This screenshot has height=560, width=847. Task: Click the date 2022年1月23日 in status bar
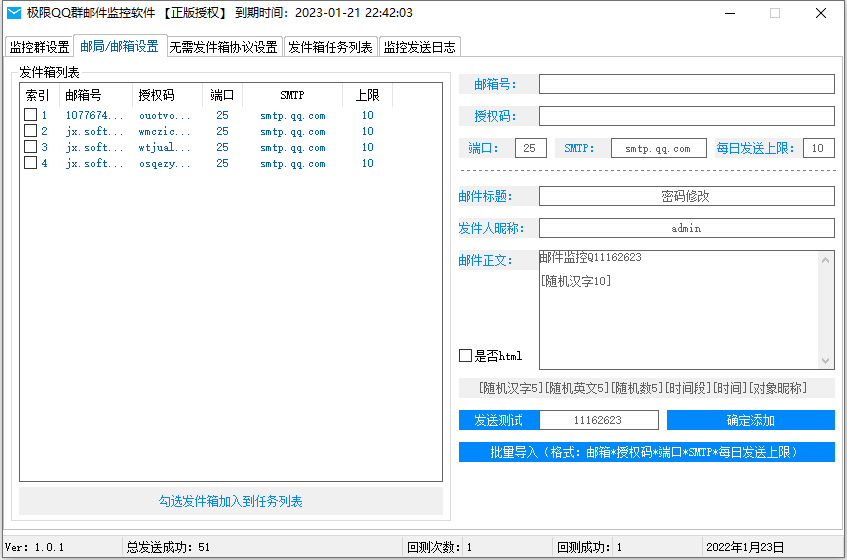[745, 547]
